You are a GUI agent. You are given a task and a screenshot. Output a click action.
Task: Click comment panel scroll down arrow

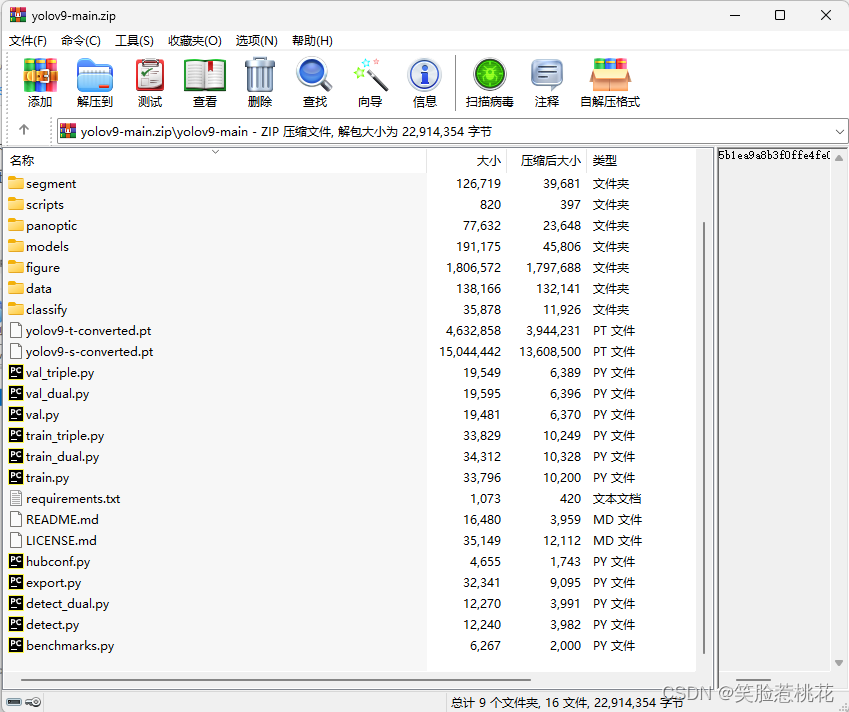click(839, 663)
